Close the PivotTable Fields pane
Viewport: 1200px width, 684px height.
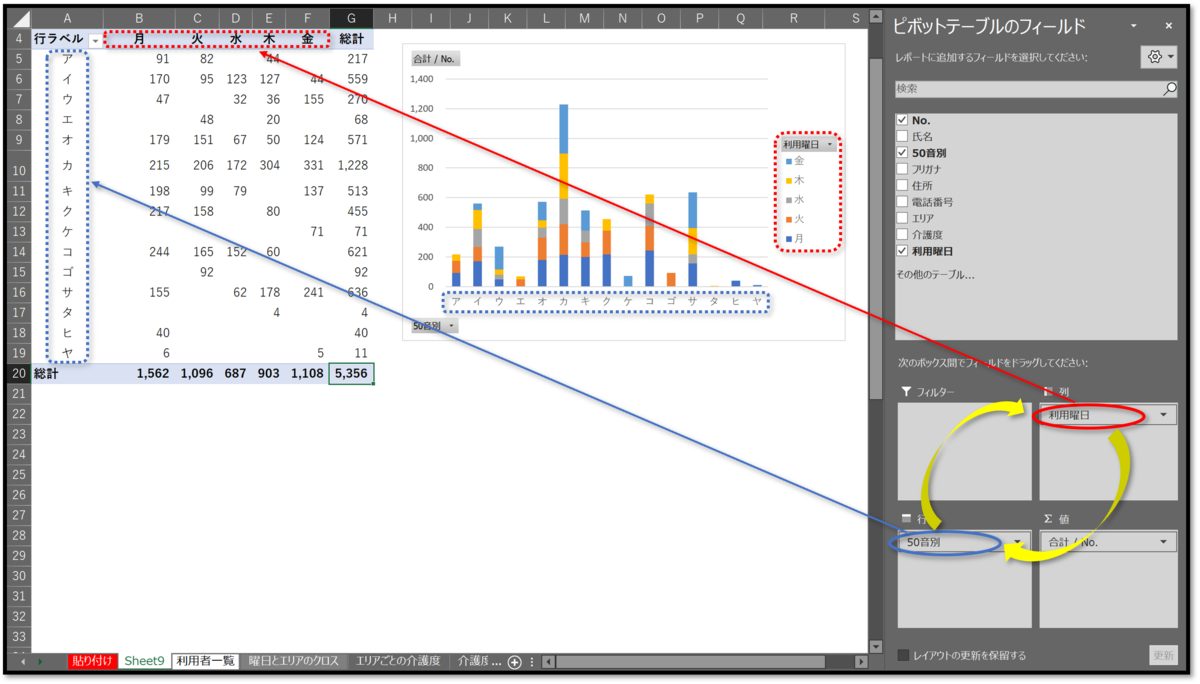pos(1169,25)
